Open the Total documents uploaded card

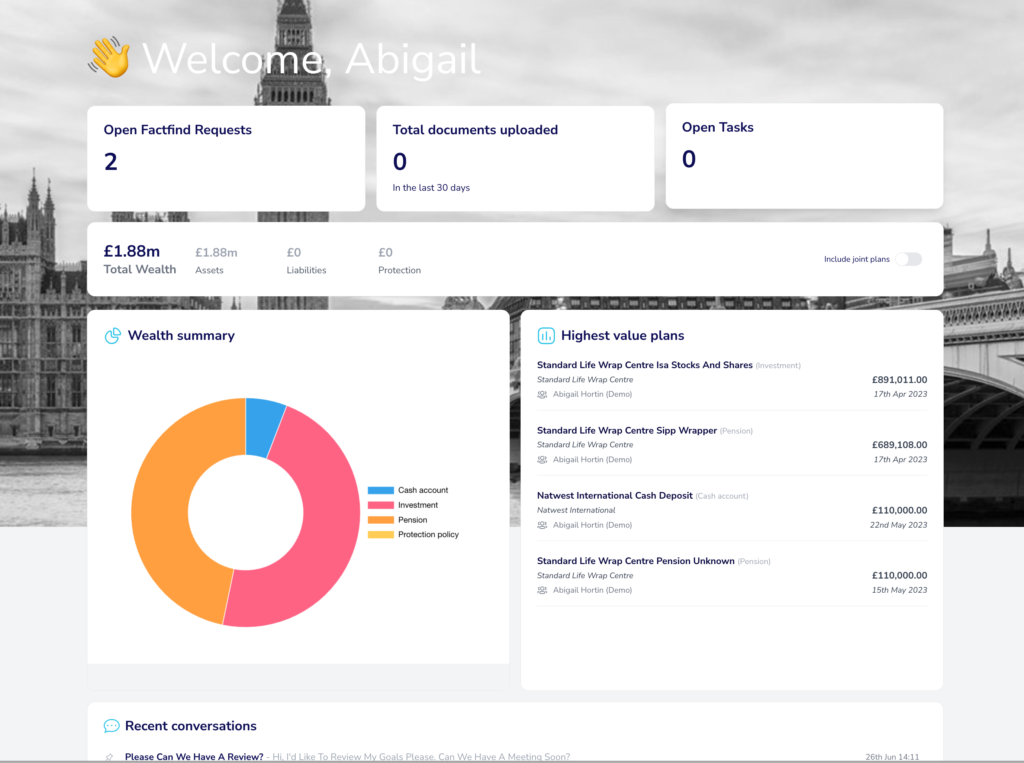click(x=515, y=158)
